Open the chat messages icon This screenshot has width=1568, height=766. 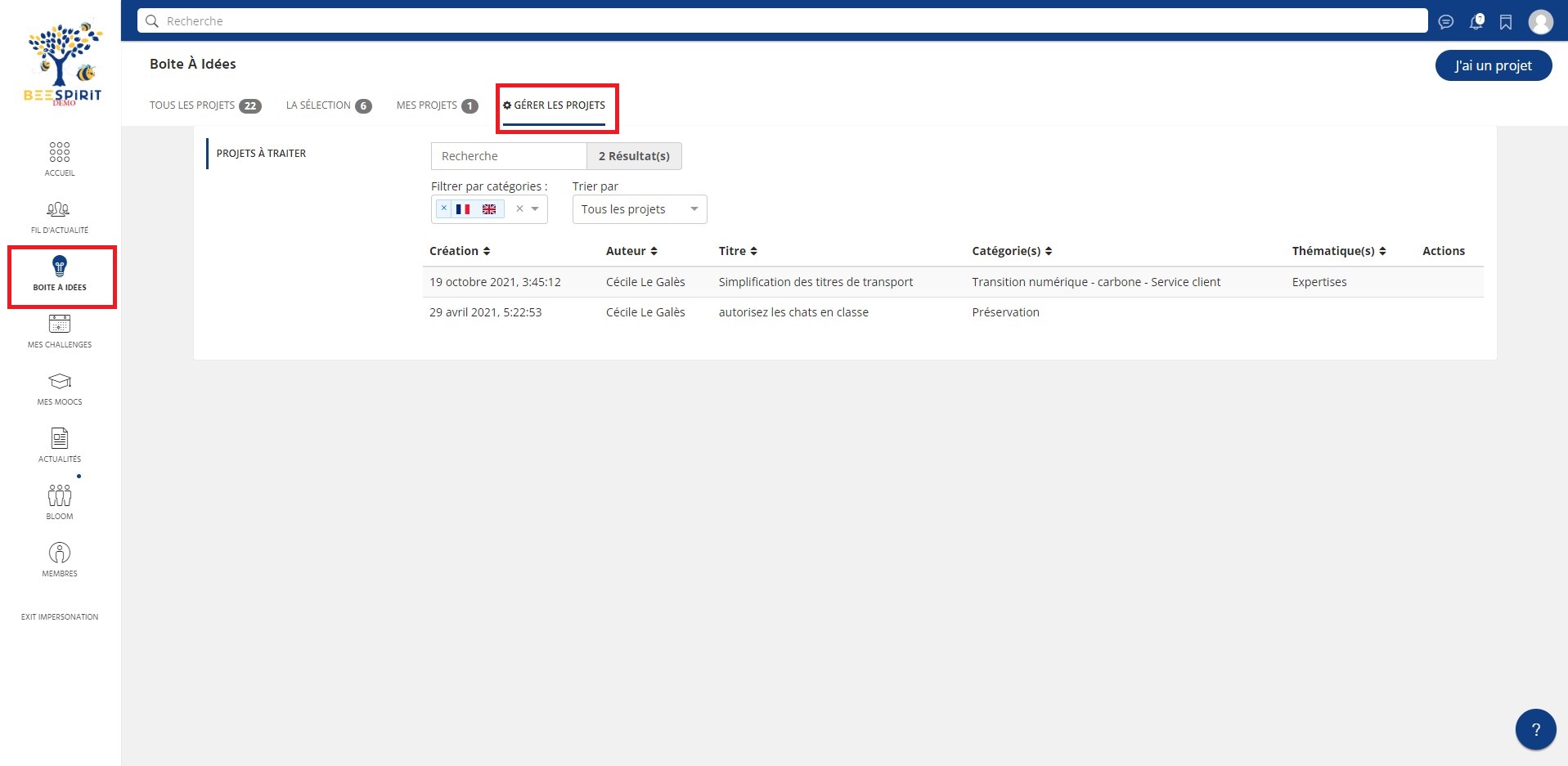click(1446, 22)
